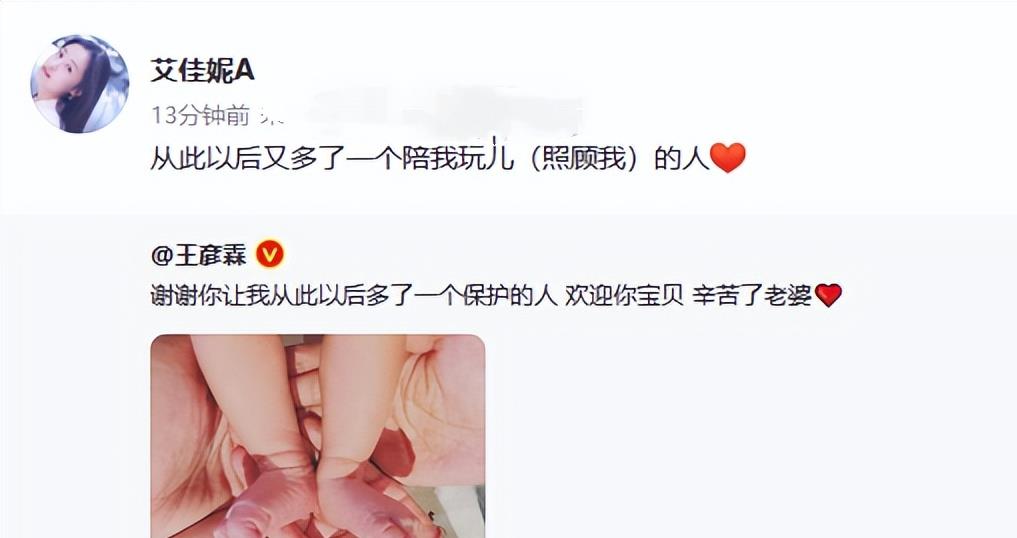Click the 13分钟前 timestamp
This screenshot has width=1017, height=538.
coord(200,116)
